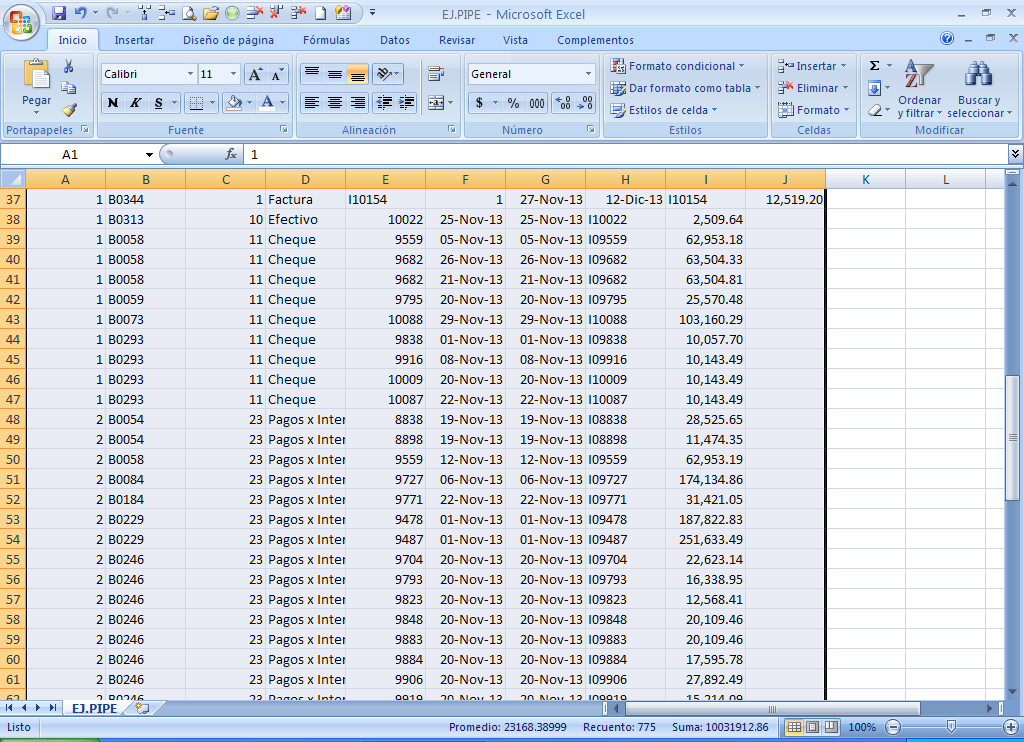1024x742 pixels.
Task: Click the fill color paint bucket
Action: (x=233, y=103)
